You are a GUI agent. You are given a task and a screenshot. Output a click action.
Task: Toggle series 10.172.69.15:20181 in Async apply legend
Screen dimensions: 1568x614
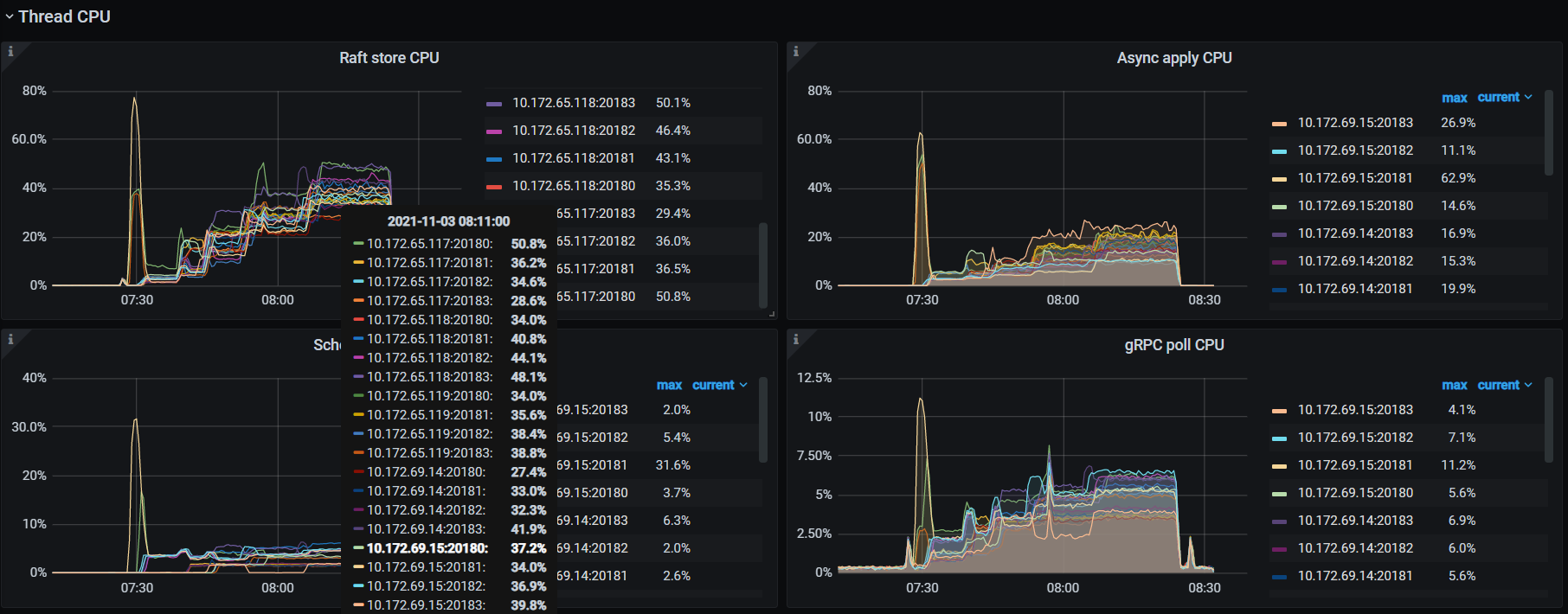(1354, 178)
